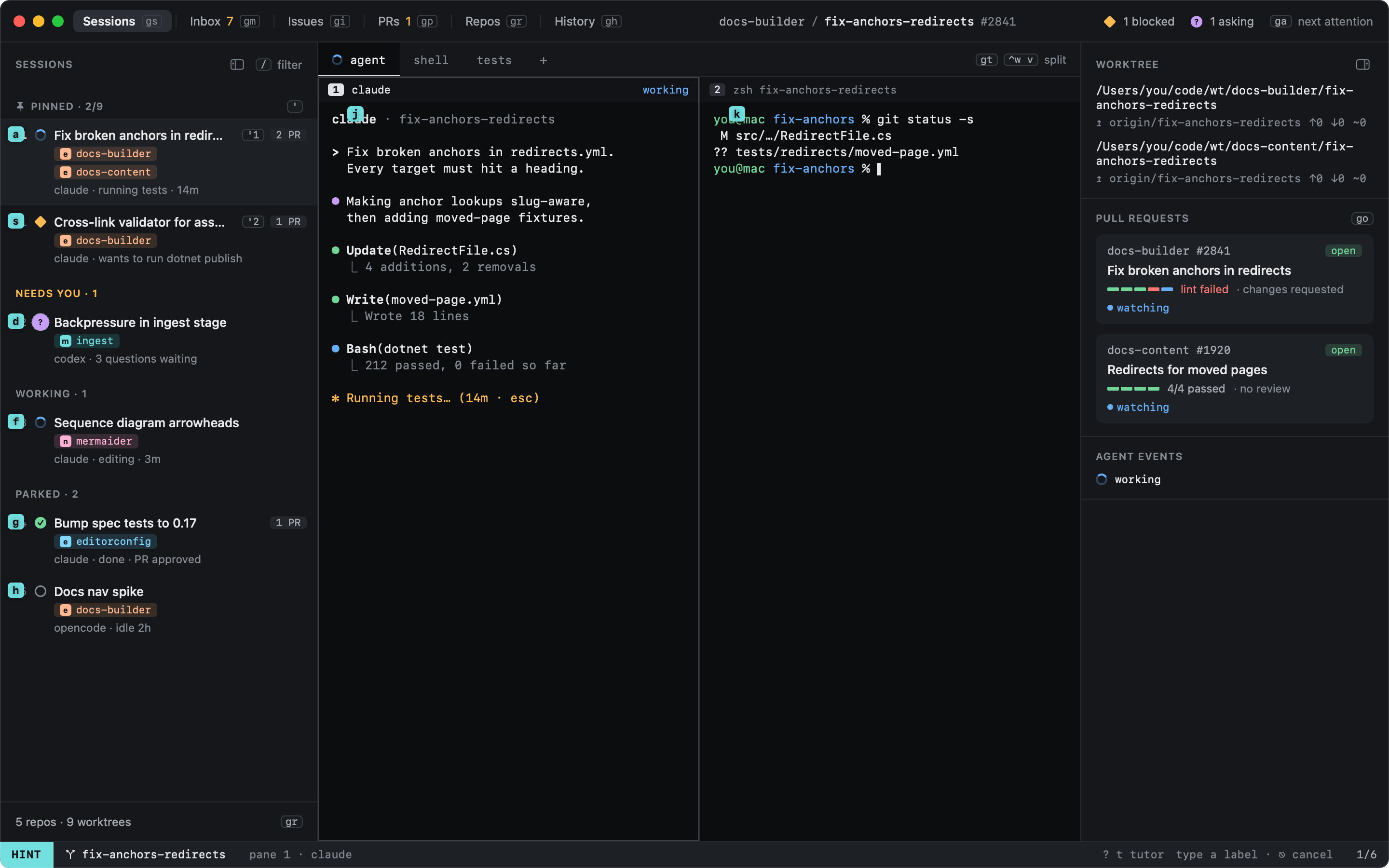Click the spinner icon on Sequence diagram arrowheads
The image size is (1389, 868).
tap(40, 422)
